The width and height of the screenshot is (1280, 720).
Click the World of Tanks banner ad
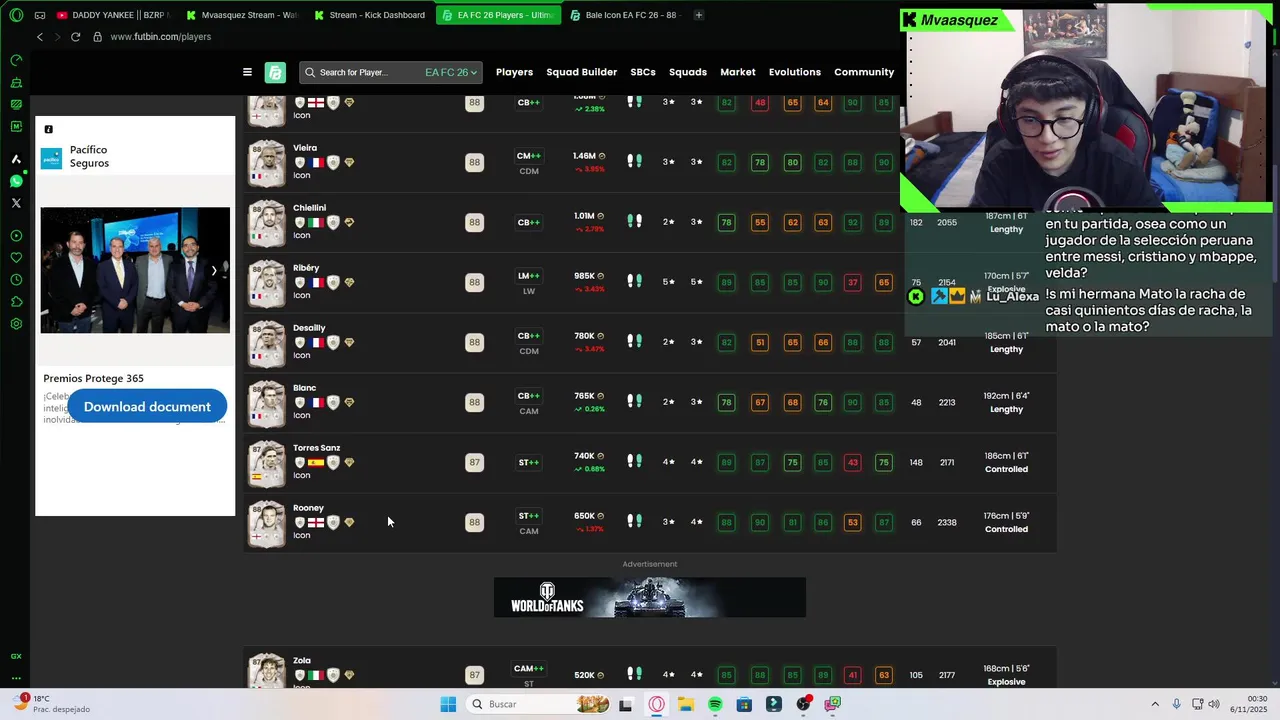(x=650, y=597)
